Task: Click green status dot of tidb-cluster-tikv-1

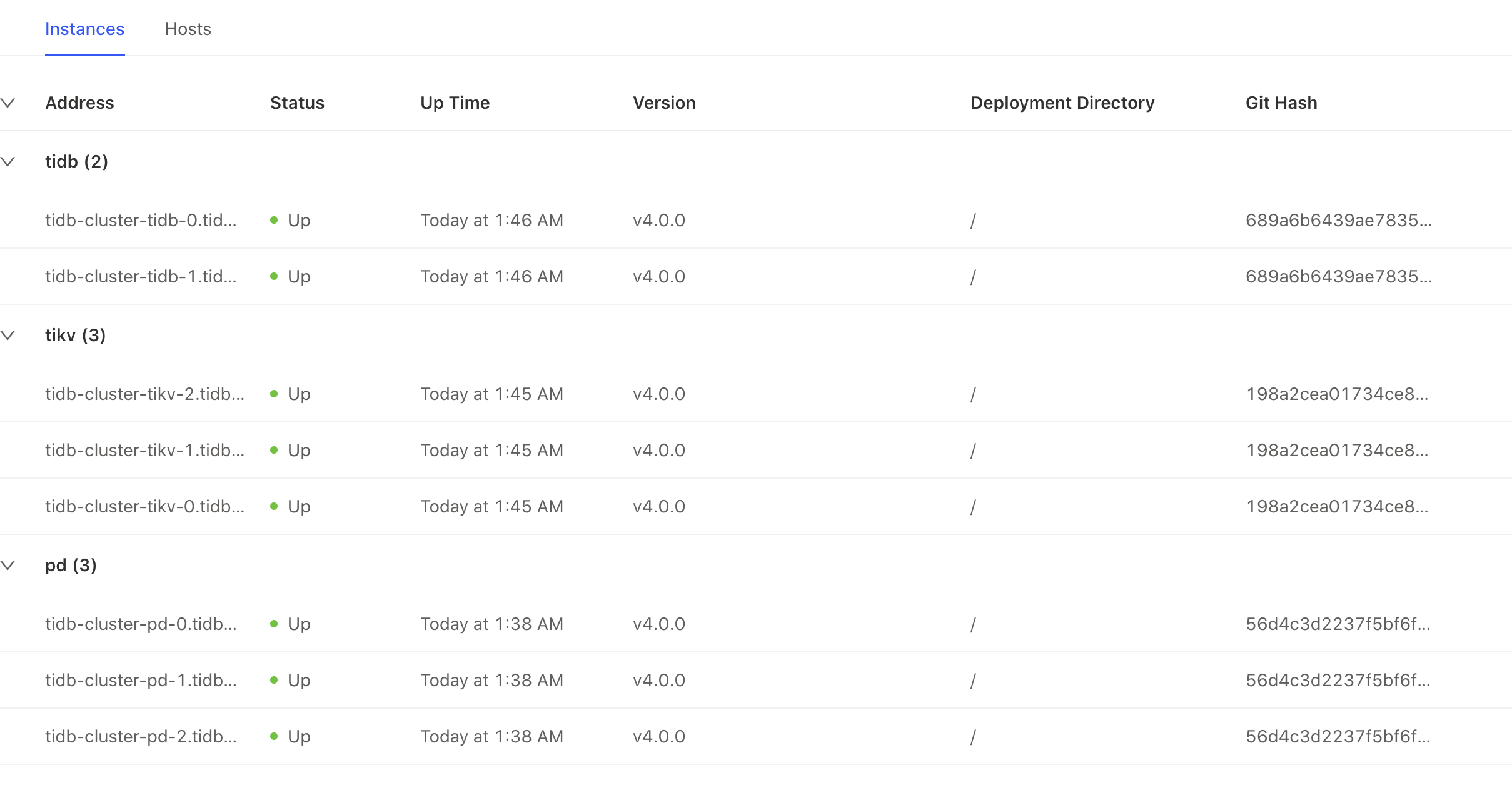Action: pyautogui.click(x=274, y=450)
